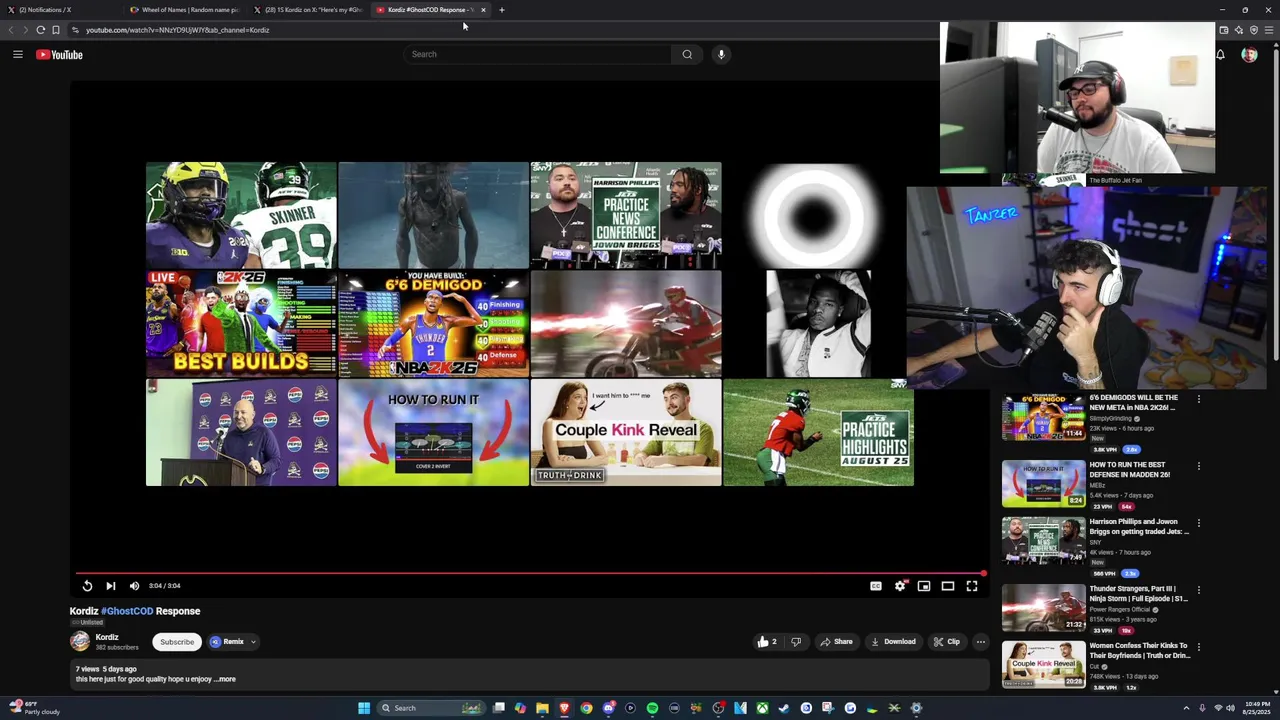Open the #GhostCOD hashtag link in the title
This screenshot has width=1280, height=720.
(127, 611)
